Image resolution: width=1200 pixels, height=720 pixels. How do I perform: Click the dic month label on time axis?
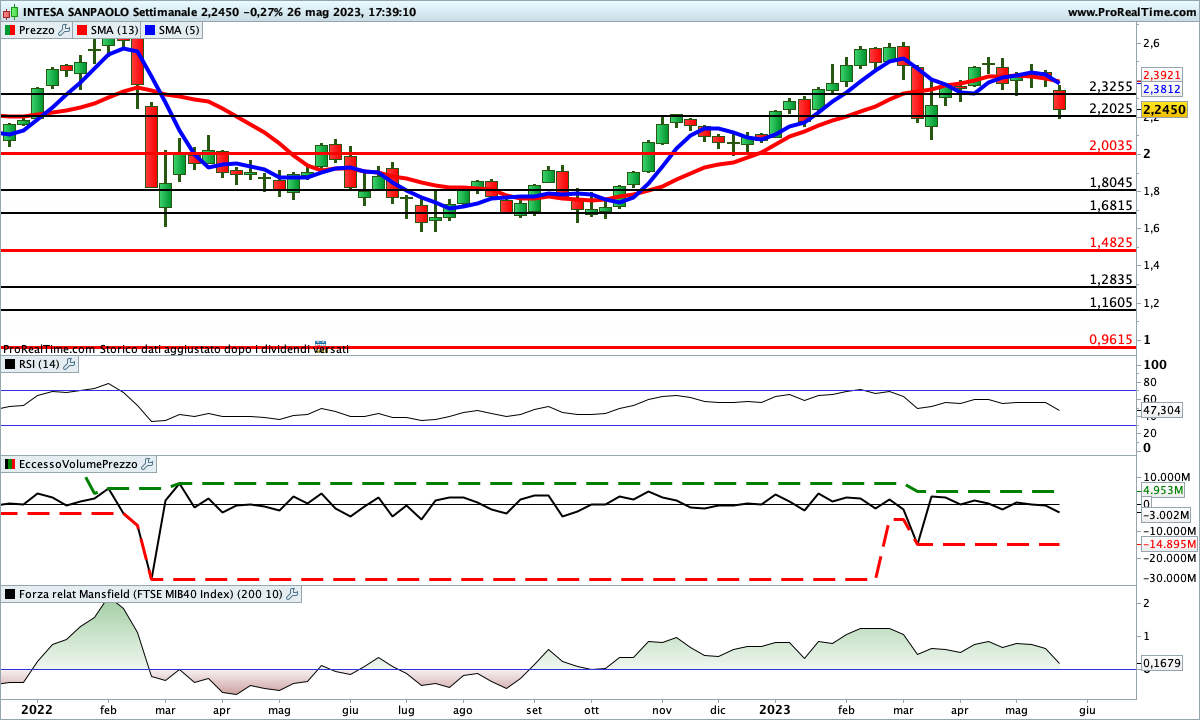[x=716, y=709]
